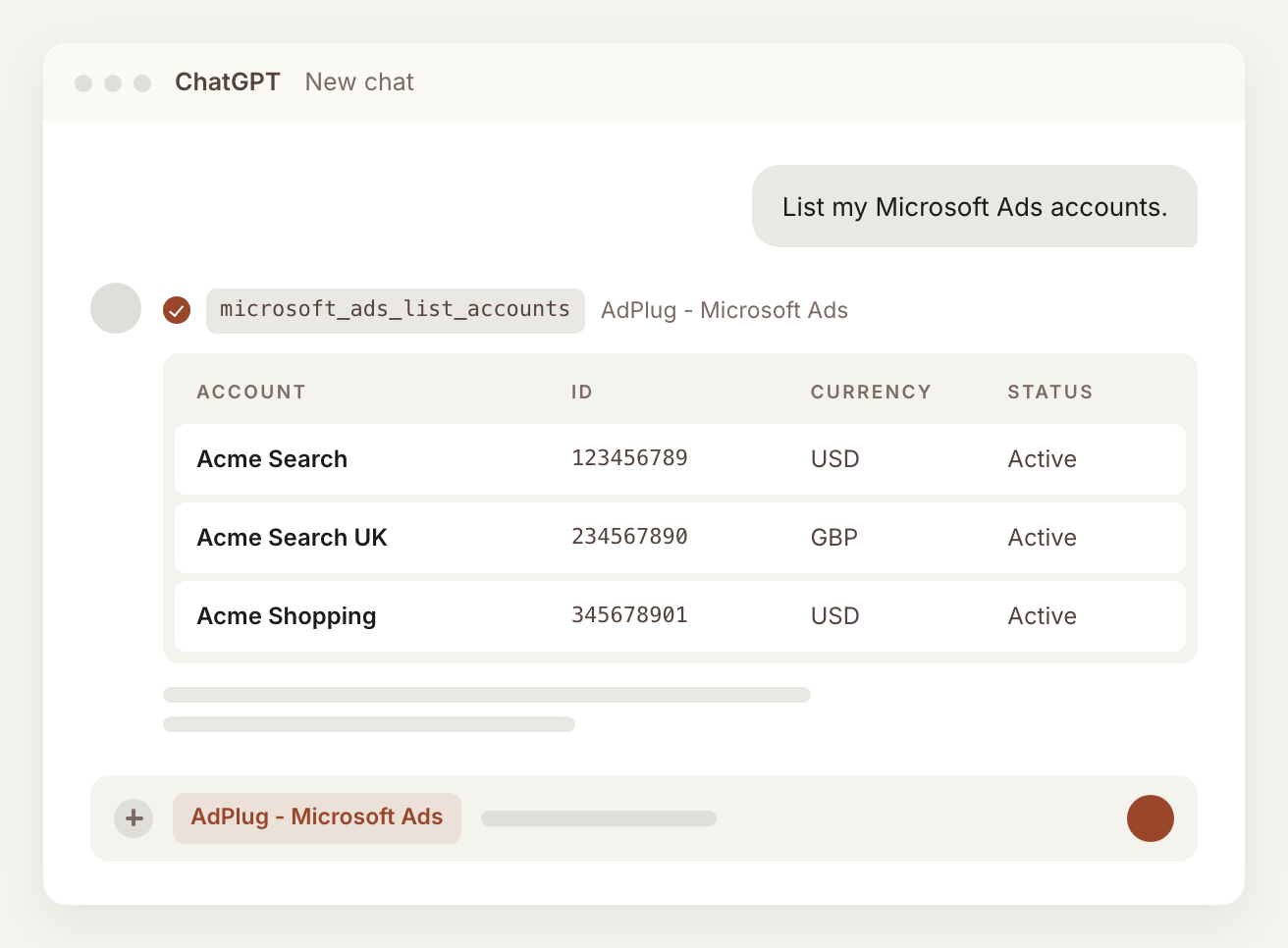Viewport: 1288px width, 948px height.
Task: Click the checkmark icon beside microsoft_ads_list_accounts
Action: click(x=177, y=310)
